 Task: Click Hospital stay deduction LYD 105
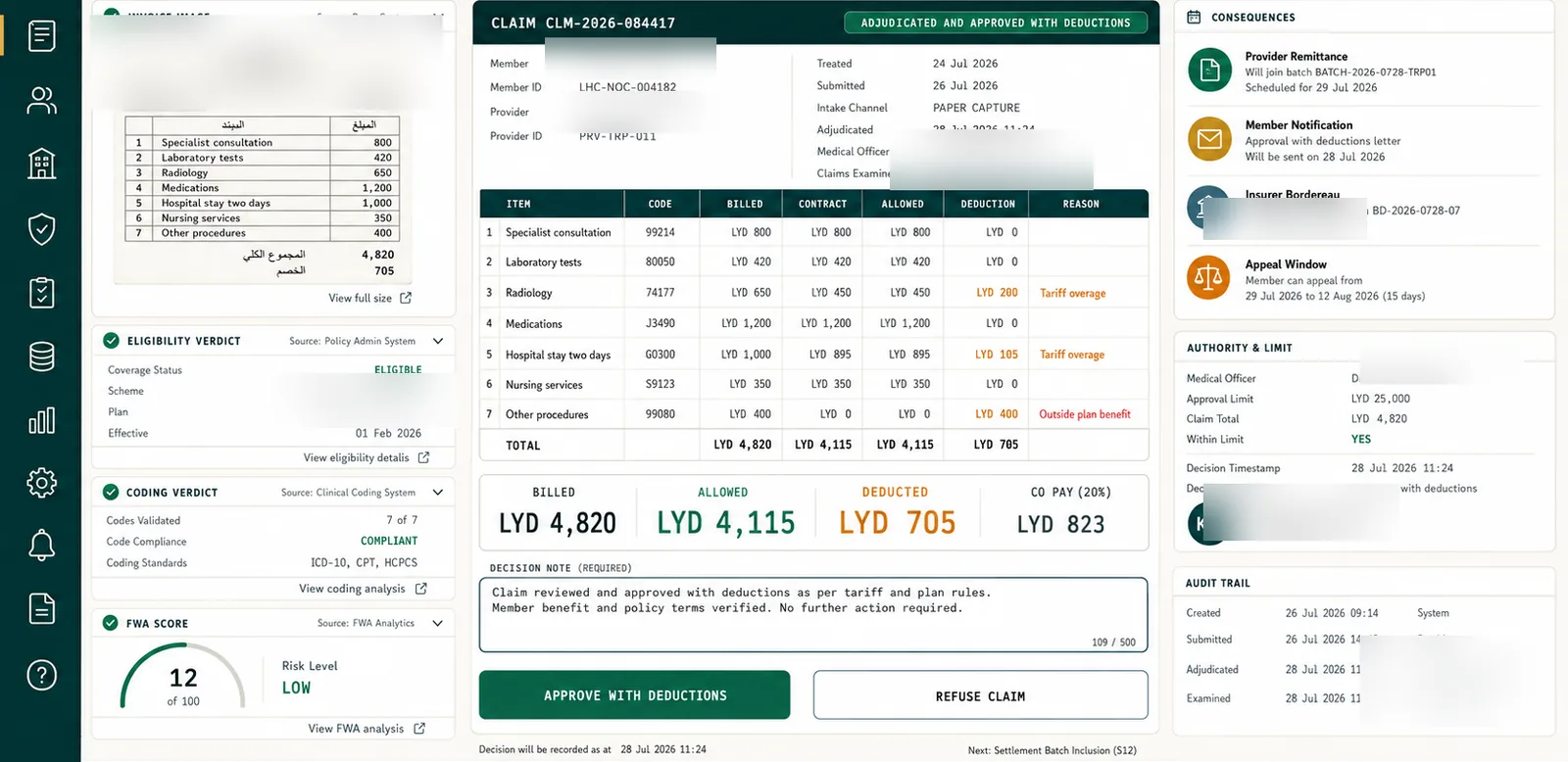[997, 355]
